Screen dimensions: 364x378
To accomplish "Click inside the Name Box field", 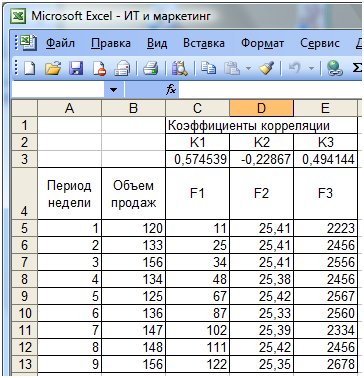I will 59,90.
